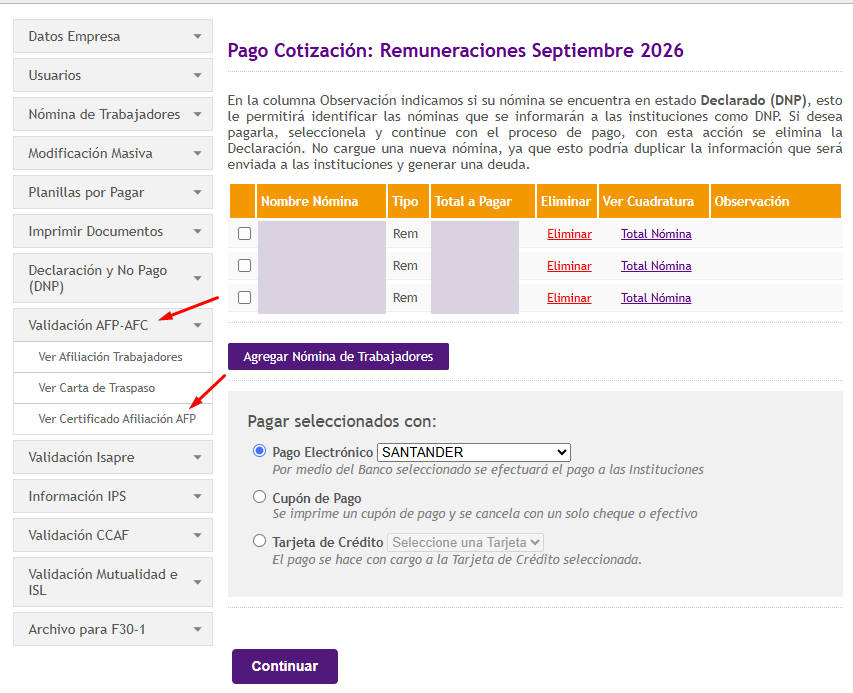The height and width of the screenshot is (693, 853).
Task: Collapse the Validación AFP-AFC section
Action: pos(113,325)
